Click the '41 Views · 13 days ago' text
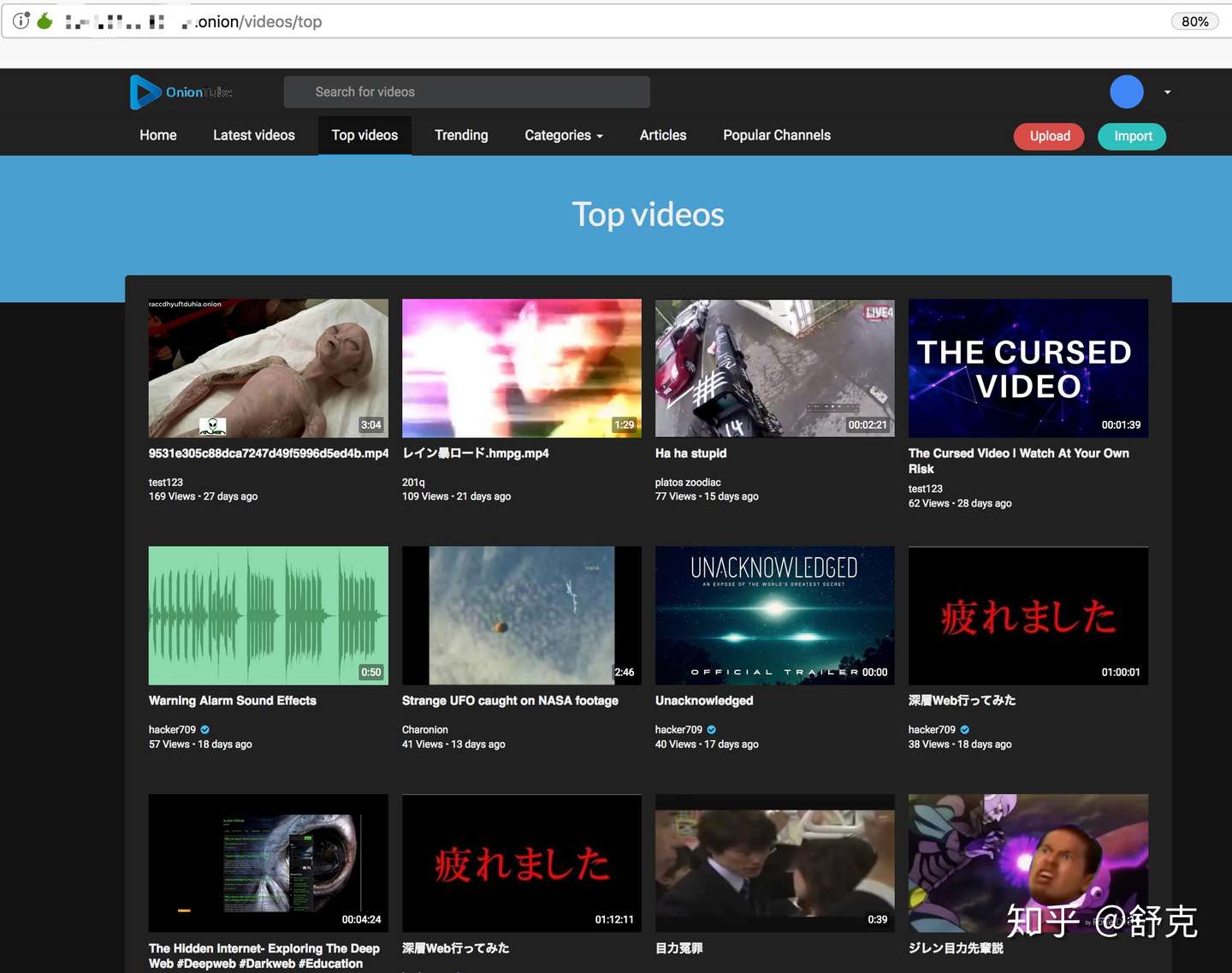 tap(453, 745)
